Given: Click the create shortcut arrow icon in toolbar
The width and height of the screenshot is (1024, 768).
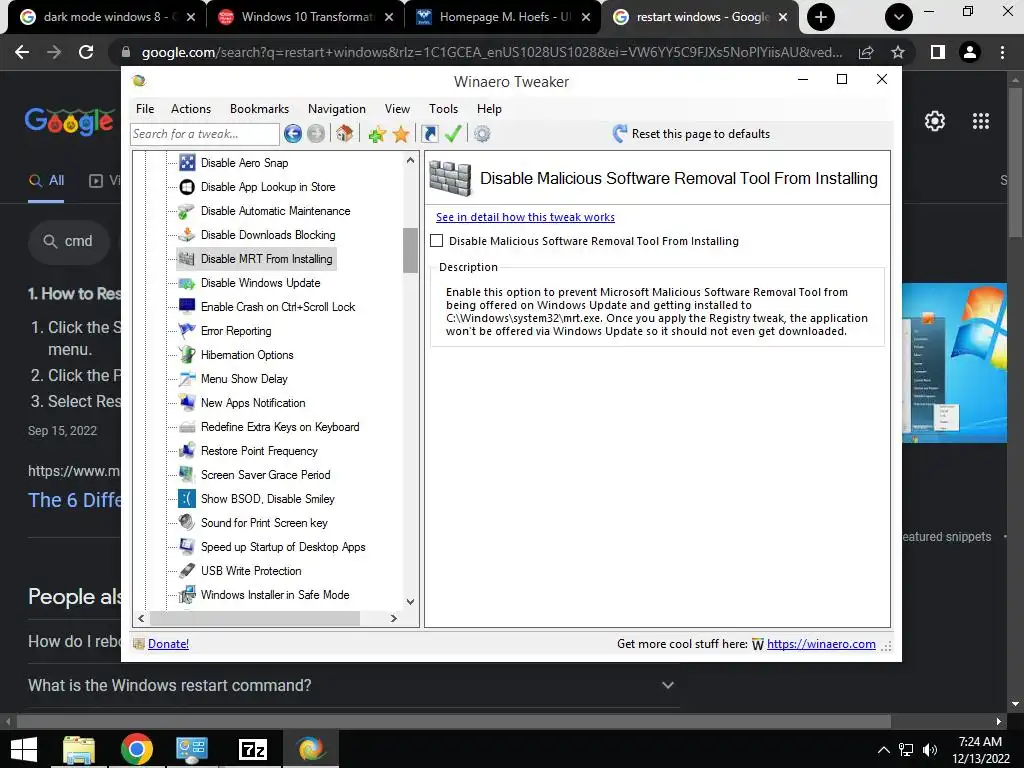Looking at the screenshot, I should point(430,134).
